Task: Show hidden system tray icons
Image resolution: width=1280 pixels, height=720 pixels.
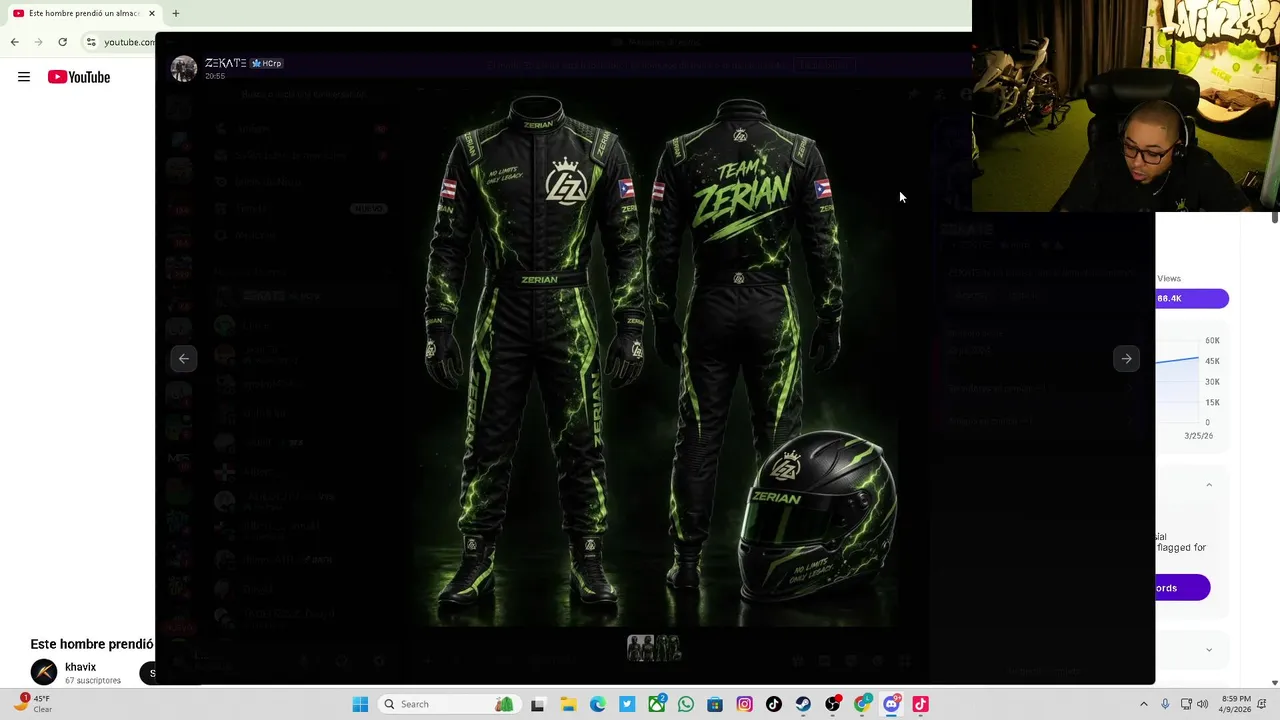Action: coord(1144,704)
